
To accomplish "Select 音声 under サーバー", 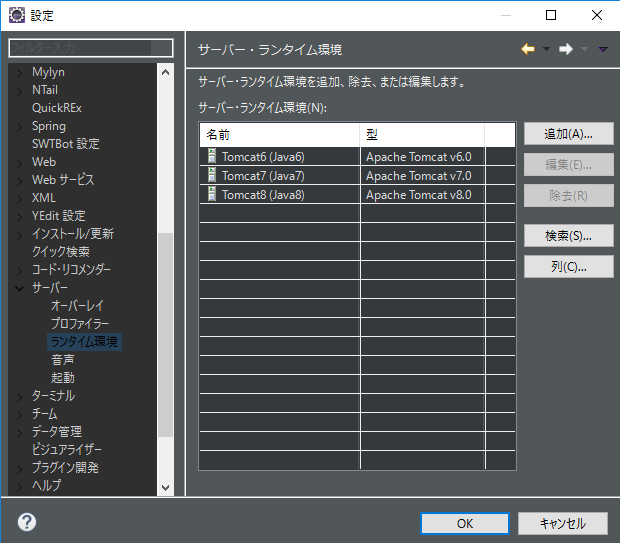I will tap(62, 359).
